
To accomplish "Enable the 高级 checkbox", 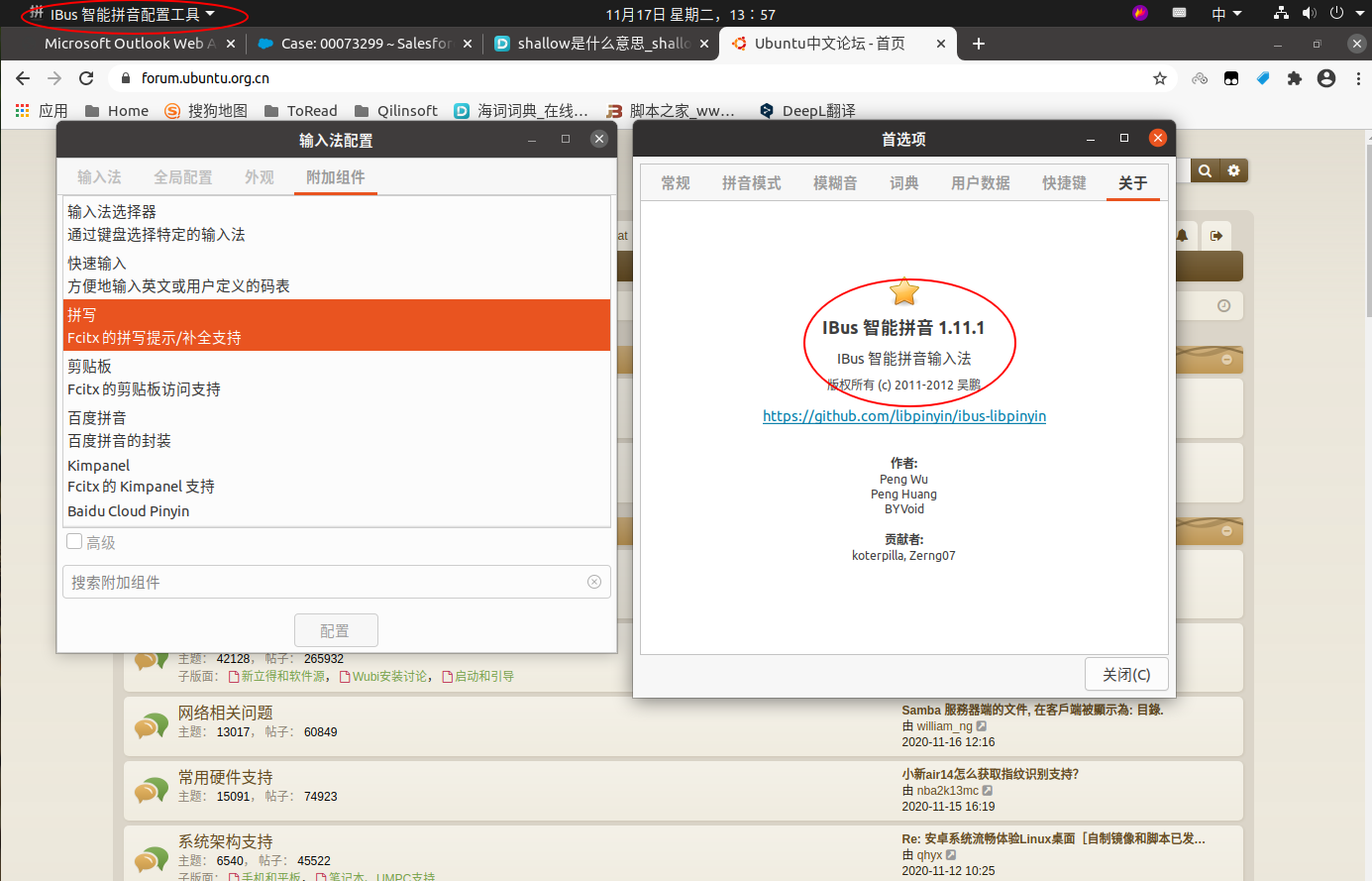I will tap(74, 541).
